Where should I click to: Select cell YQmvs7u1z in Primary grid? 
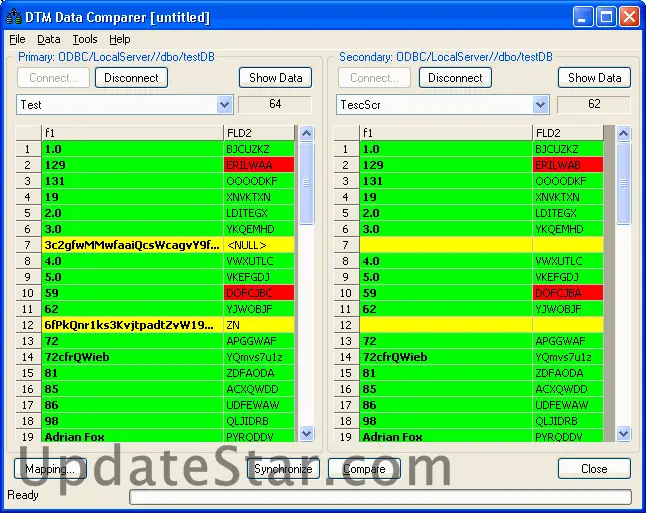point(259,357)
